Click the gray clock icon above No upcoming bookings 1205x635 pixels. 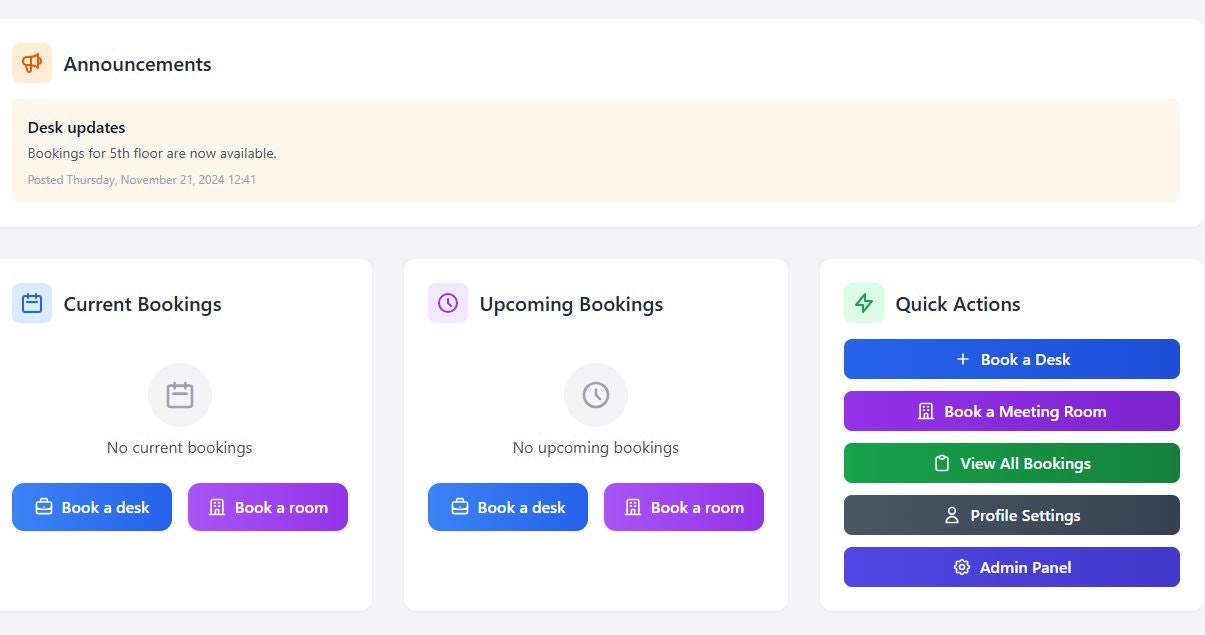point(596,395)
